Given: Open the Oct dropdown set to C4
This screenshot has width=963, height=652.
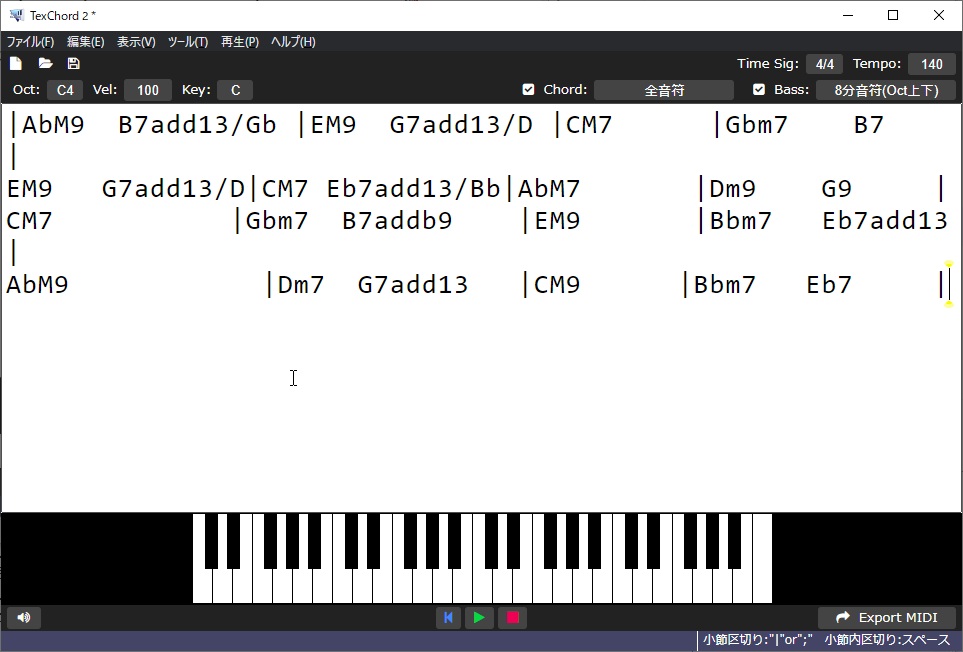Looking at the screenshot, I should click(65, 90).
